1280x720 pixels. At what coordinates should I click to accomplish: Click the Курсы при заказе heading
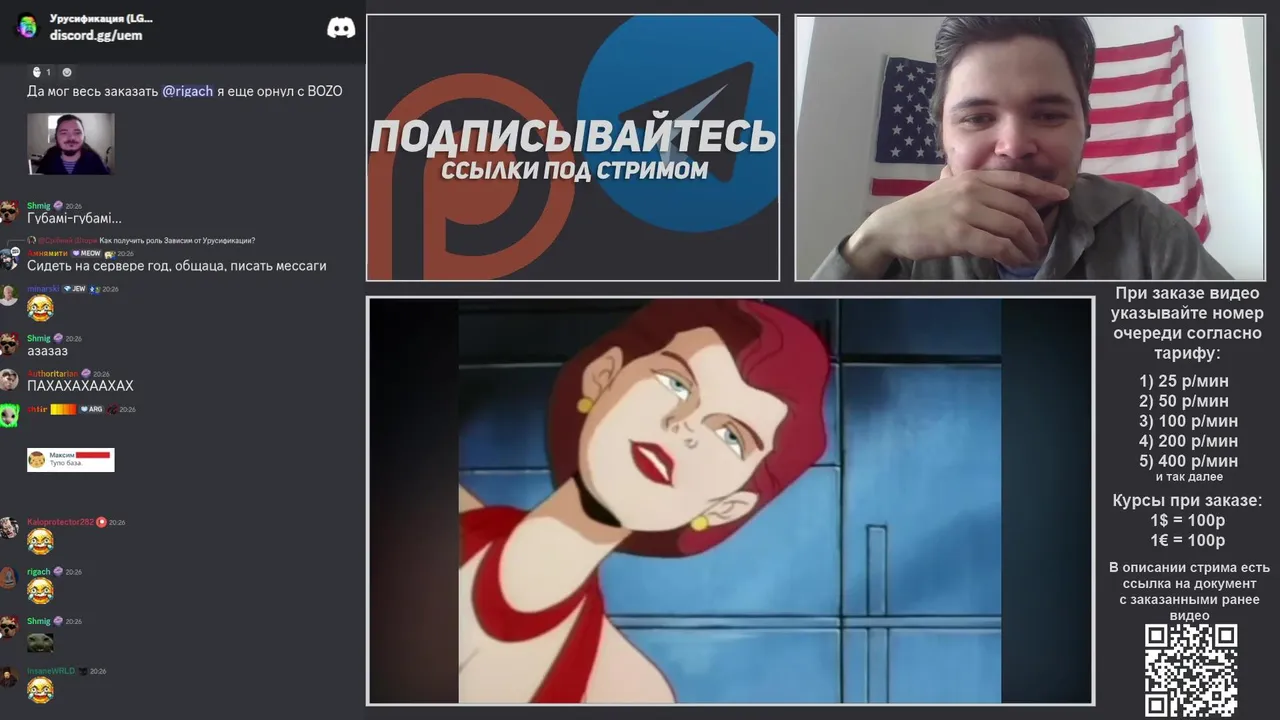click(x=1188, y=501)
